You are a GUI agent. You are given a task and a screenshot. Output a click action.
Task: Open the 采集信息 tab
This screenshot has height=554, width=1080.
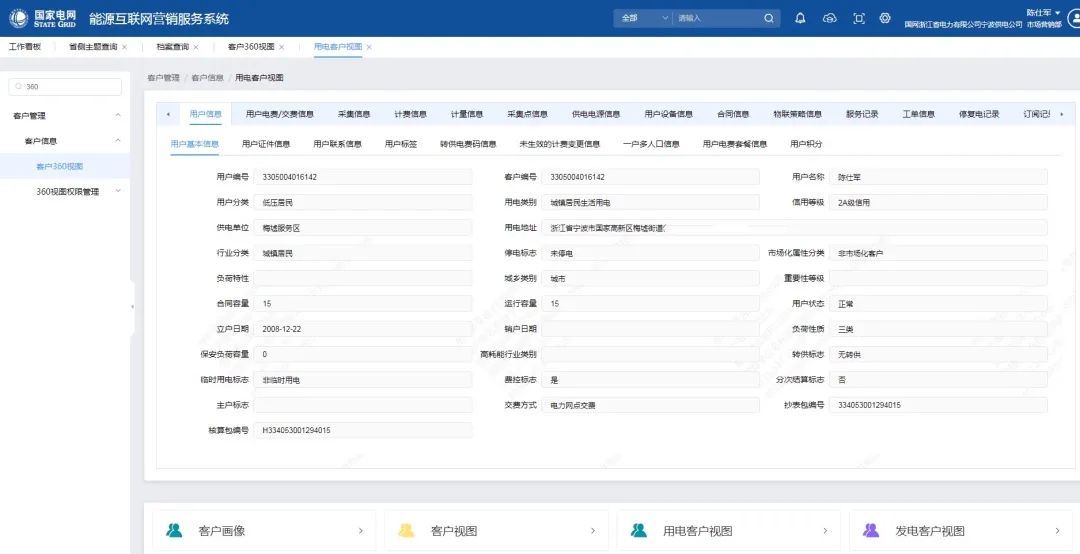point(354,114)
